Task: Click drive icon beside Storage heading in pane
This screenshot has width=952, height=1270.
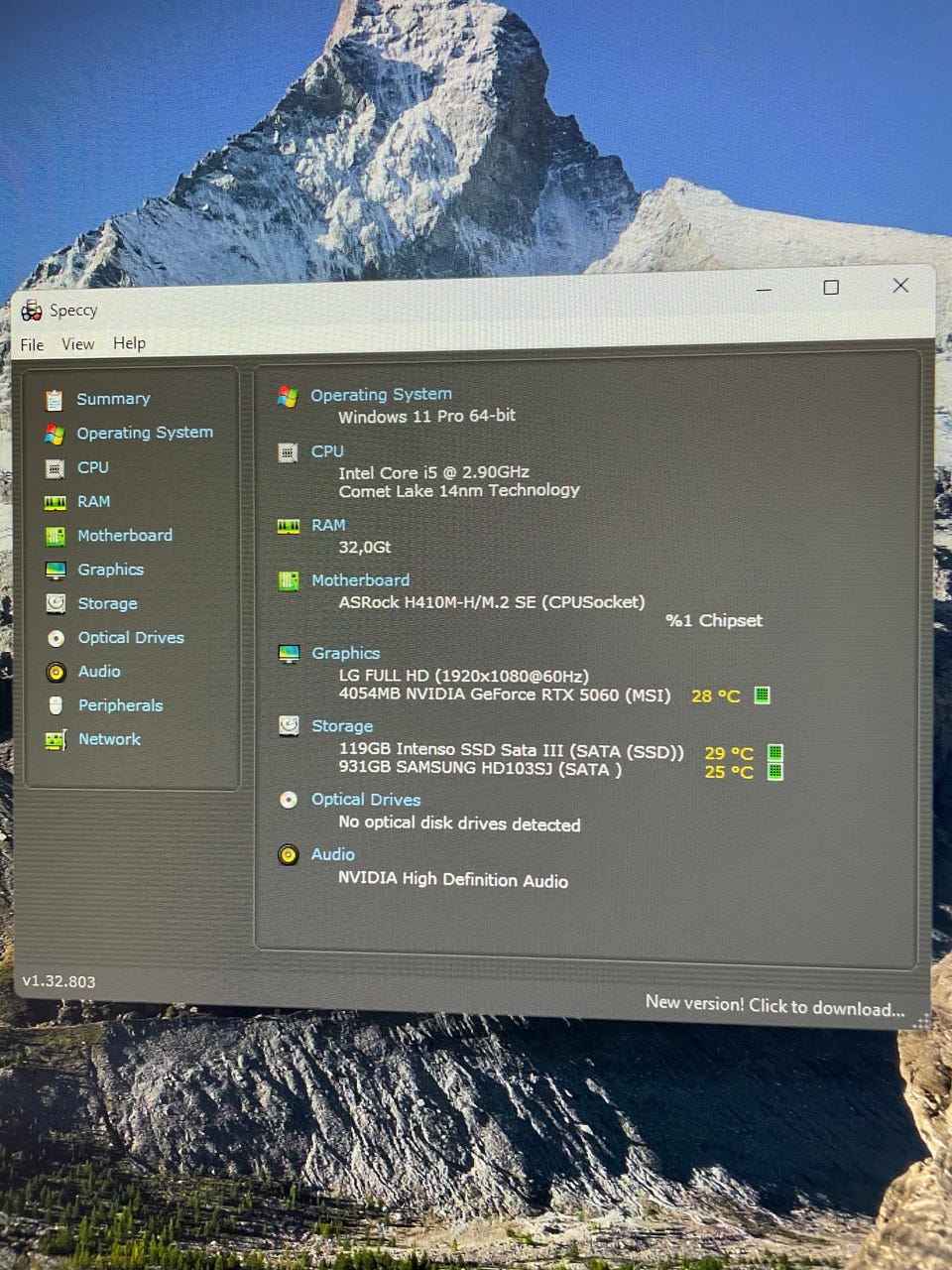Action: [x=289, y=726]
